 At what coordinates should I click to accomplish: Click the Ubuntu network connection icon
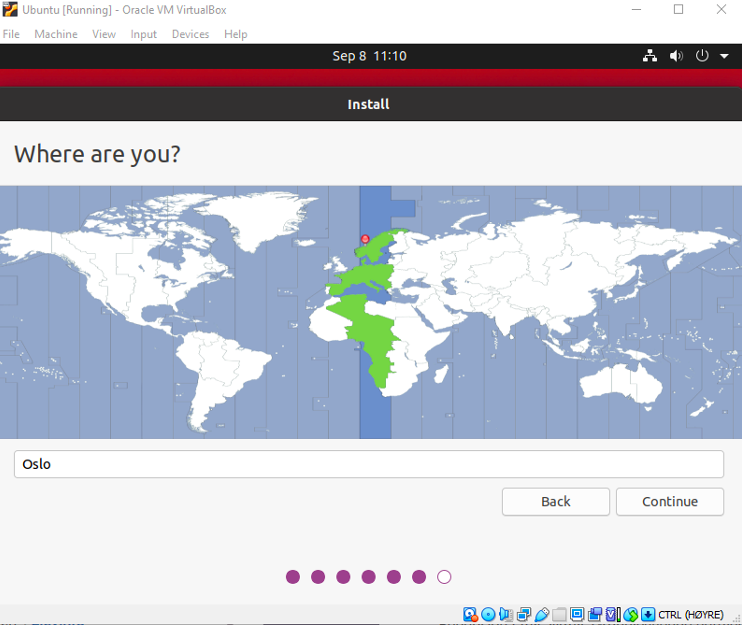[650, 56]
